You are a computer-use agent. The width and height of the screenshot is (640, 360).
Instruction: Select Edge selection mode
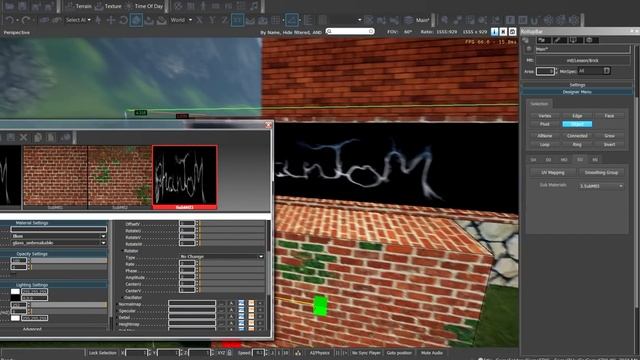click(577, 116)
